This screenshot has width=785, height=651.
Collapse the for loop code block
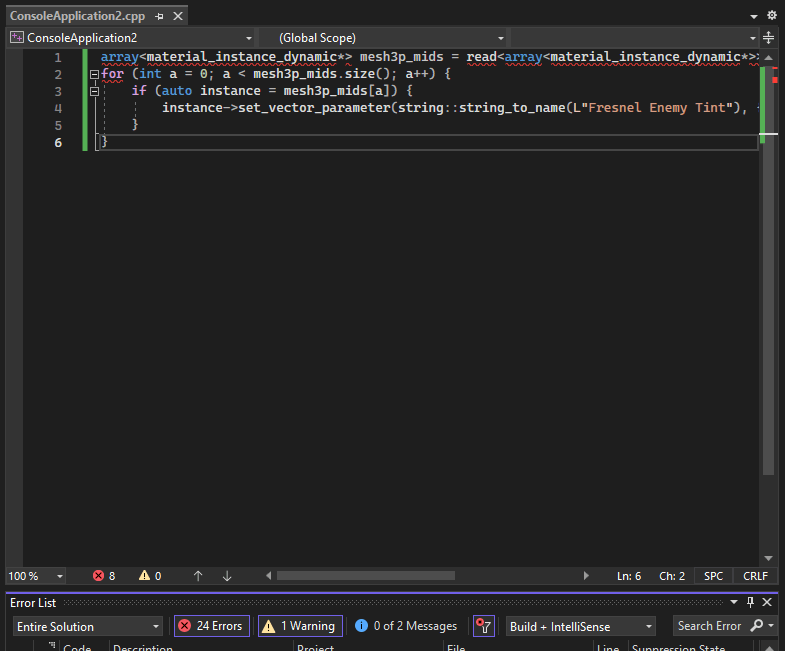(x=94, y=75)
